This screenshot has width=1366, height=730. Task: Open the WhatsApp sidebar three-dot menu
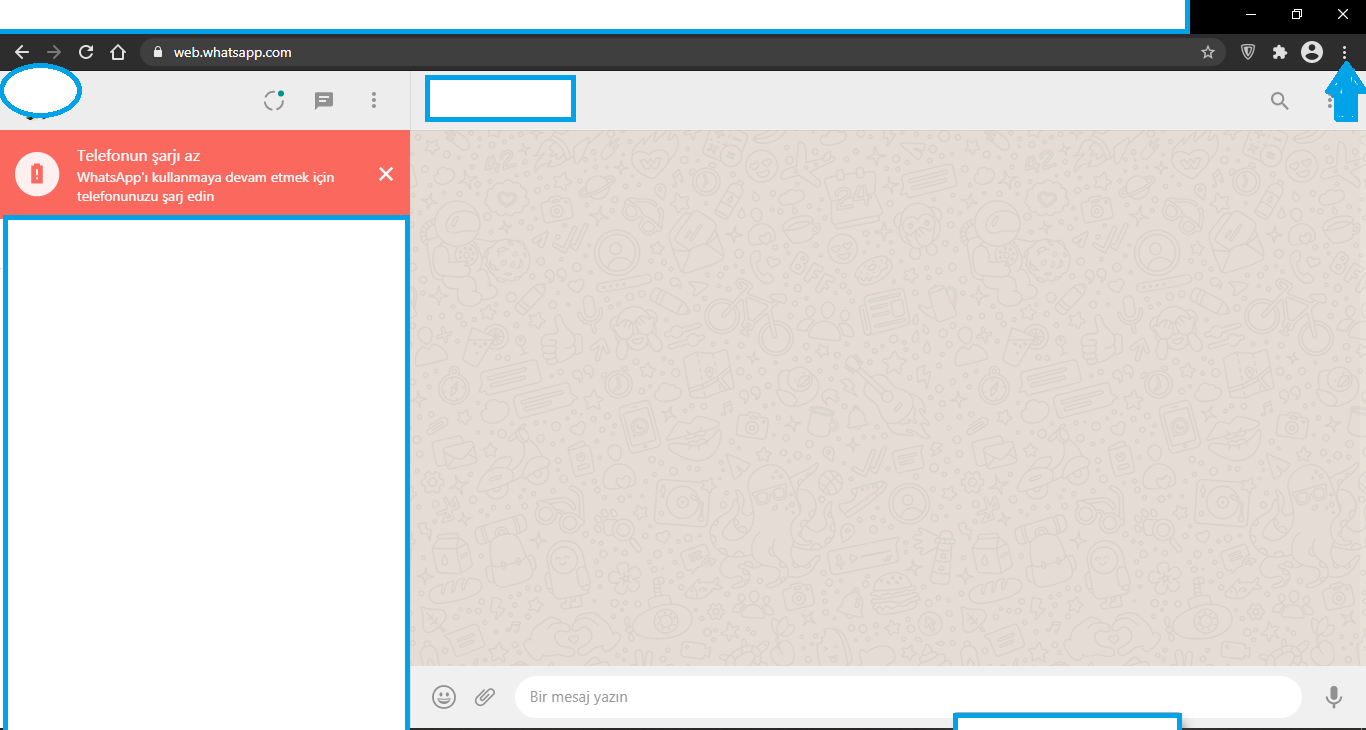coord(374,100)
